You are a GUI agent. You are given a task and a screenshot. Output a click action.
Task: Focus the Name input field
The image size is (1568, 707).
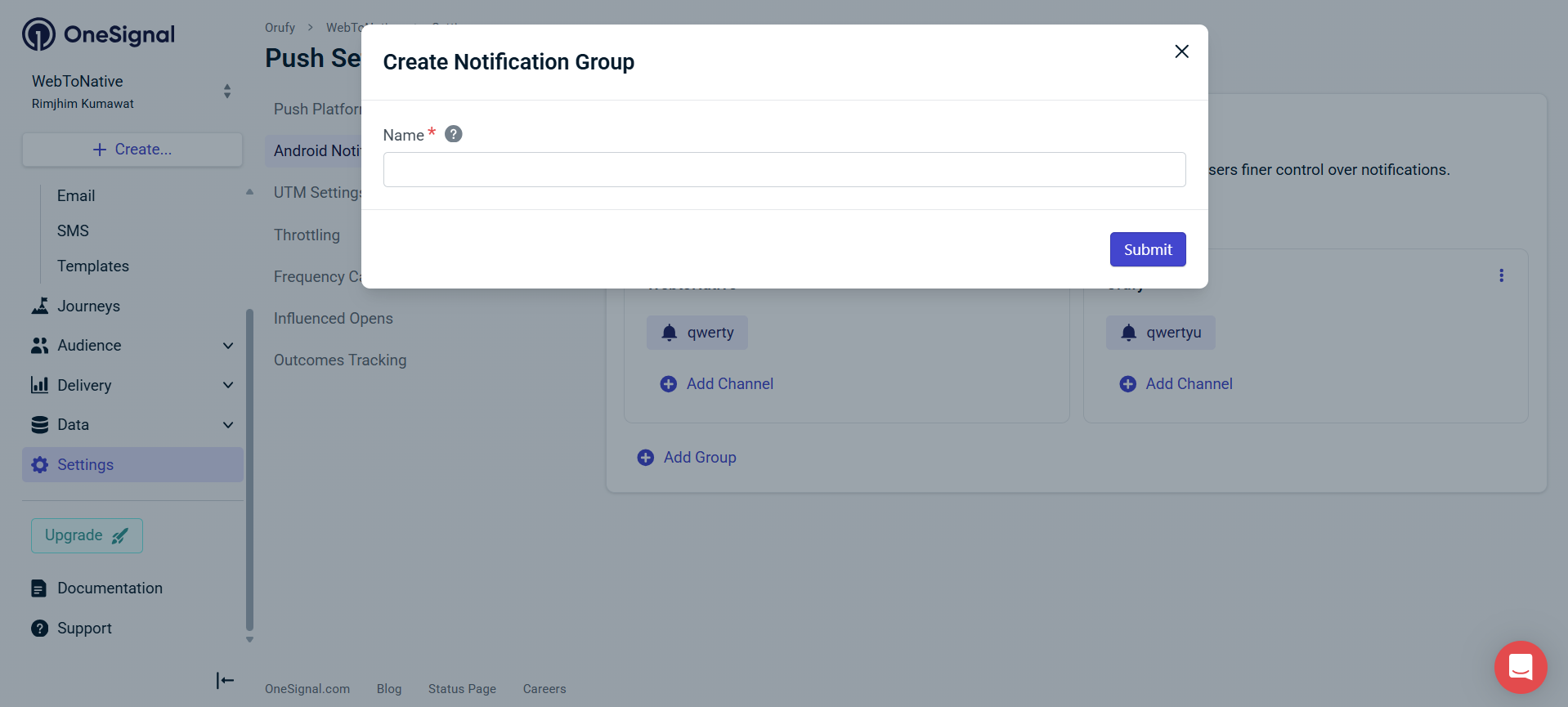pos(784,169)
